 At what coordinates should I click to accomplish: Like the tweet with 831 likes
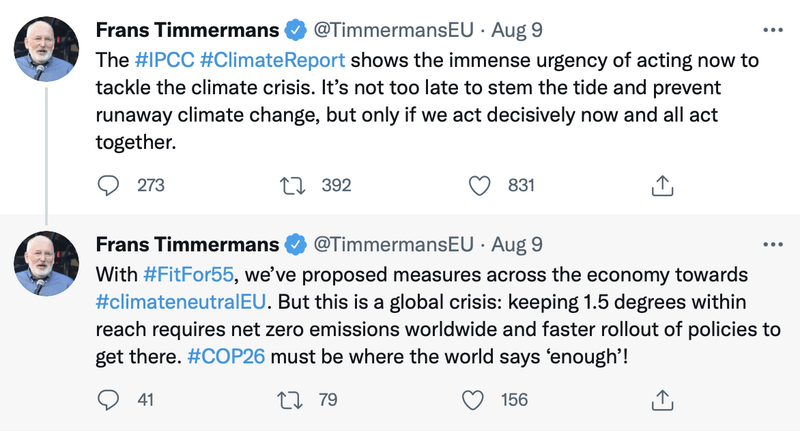(x=480, y=186)
